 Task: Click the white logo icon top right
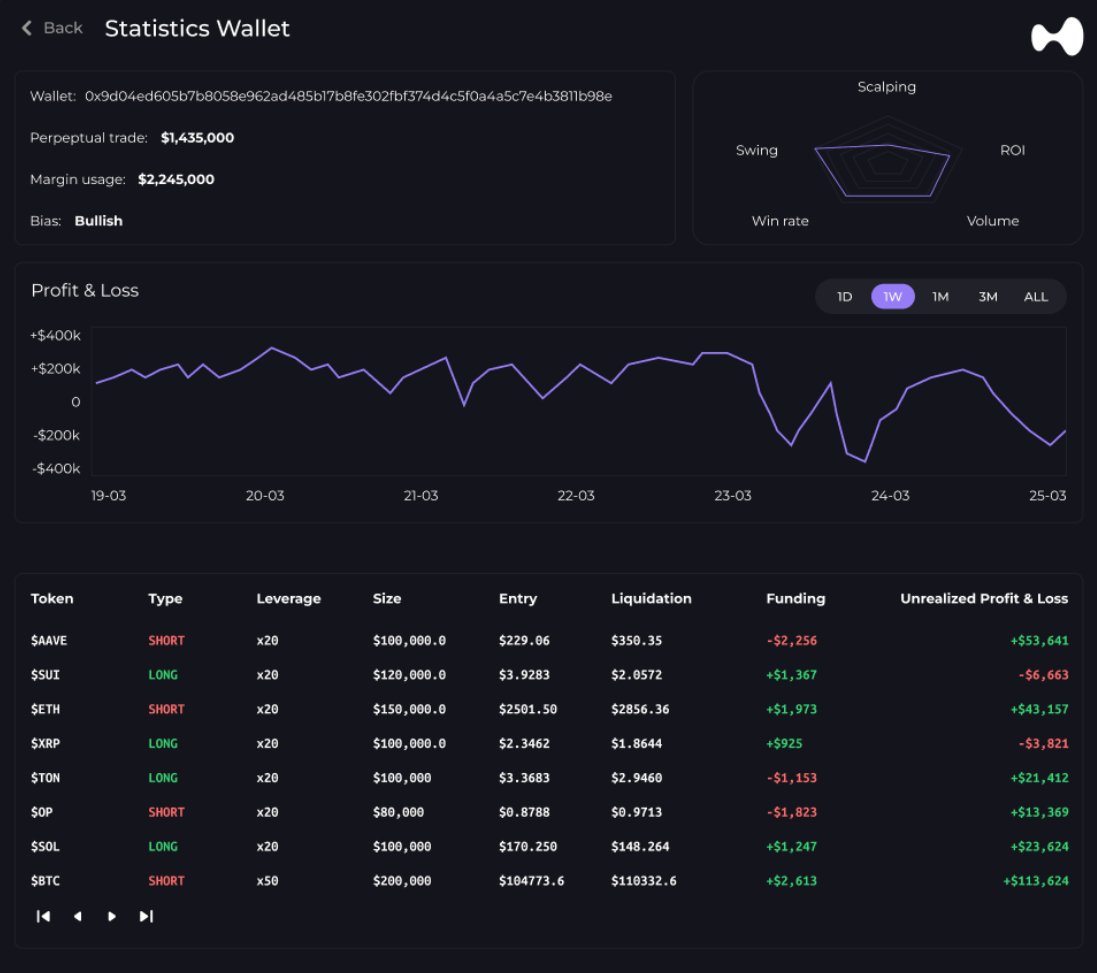1057,37
